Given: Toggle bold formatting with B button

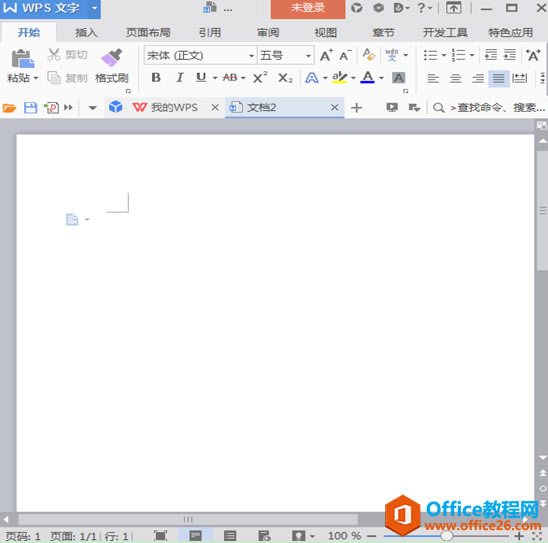Looking at the screenshot, I should [156, 78].
